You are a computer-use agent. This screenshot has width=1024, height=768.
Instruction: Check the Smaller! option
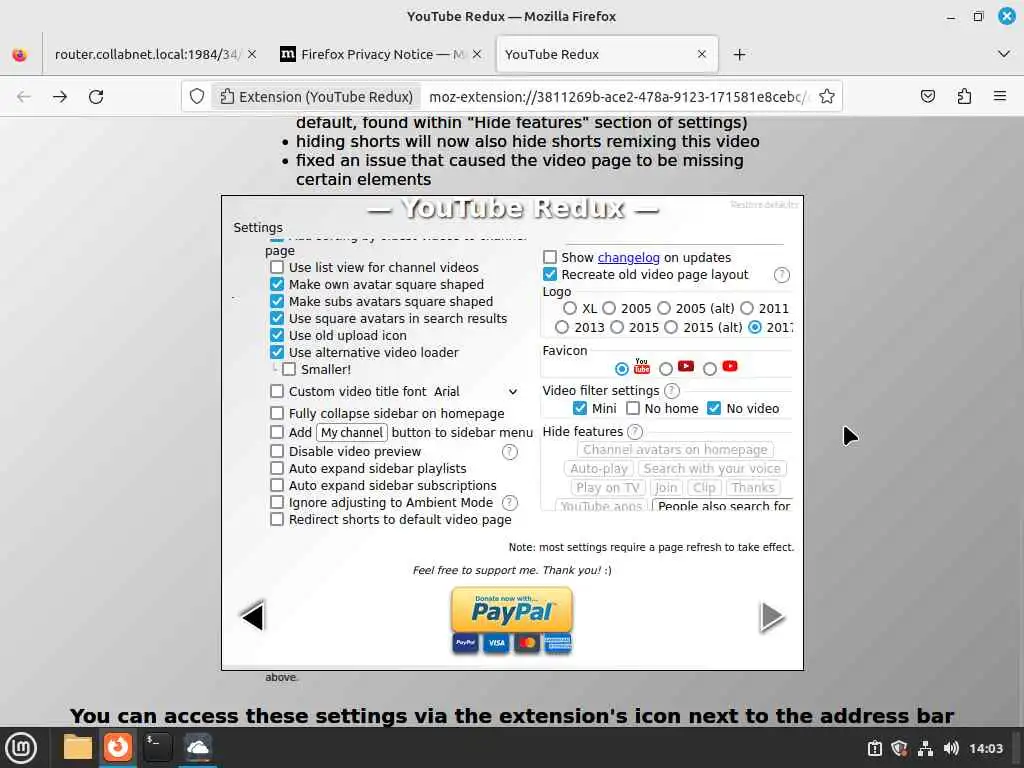[x=289, y=369]
